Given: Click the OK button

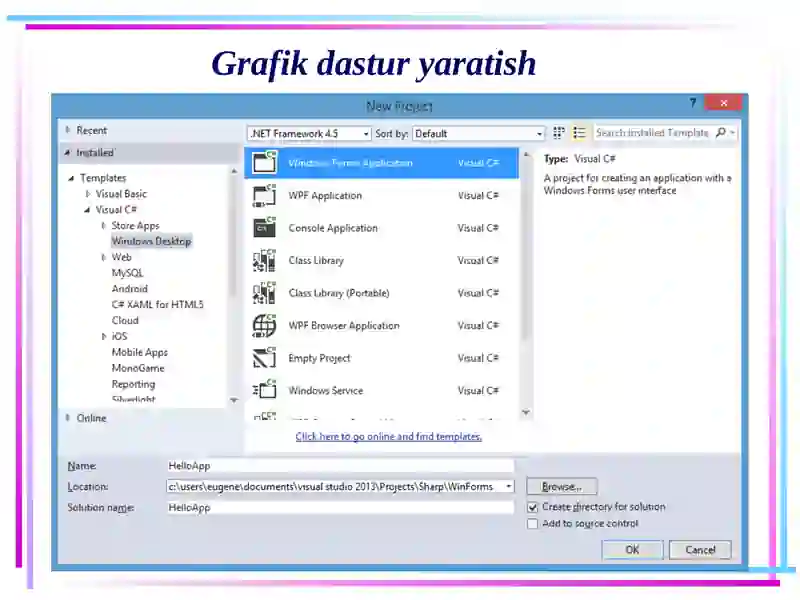Looking at the screenshot, I should click(x=632, y=549).
